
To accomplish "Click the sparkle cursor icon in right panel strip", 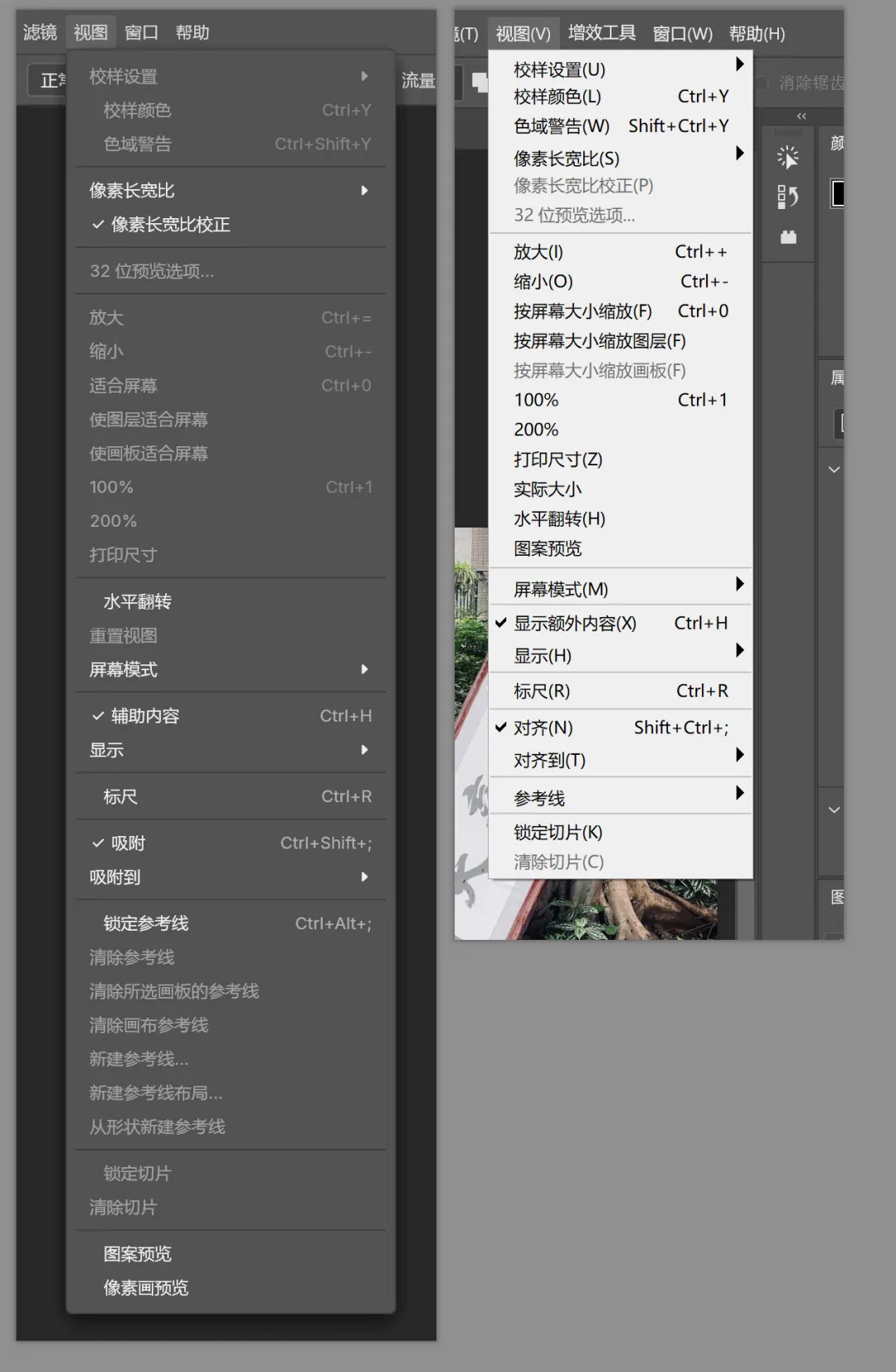I will (787, 157).
